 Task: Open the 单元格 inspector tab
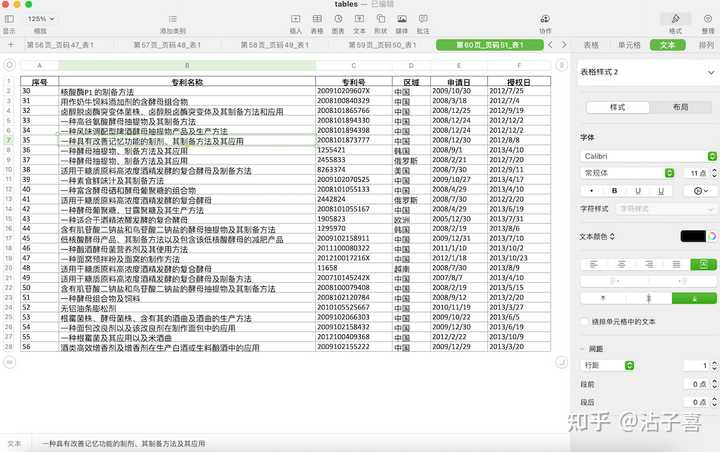[x=629, y=45]
